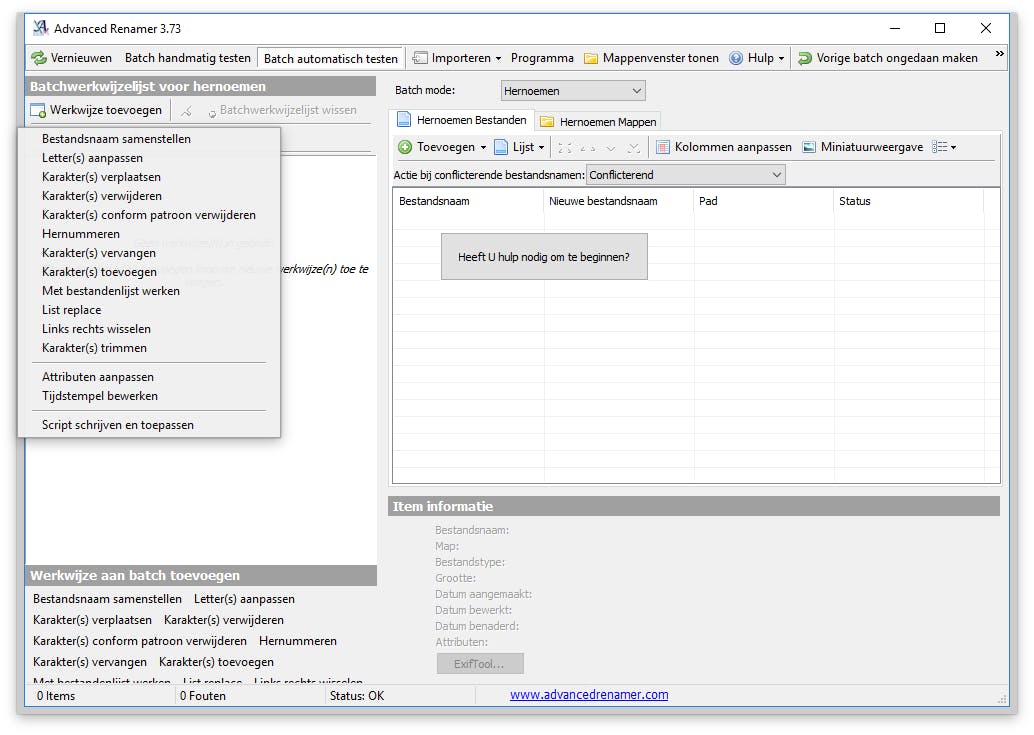The width and height of the screenshot is (1034, 735).
Task: Expand the view mode dropdown arrow
Action: [954, 148]
